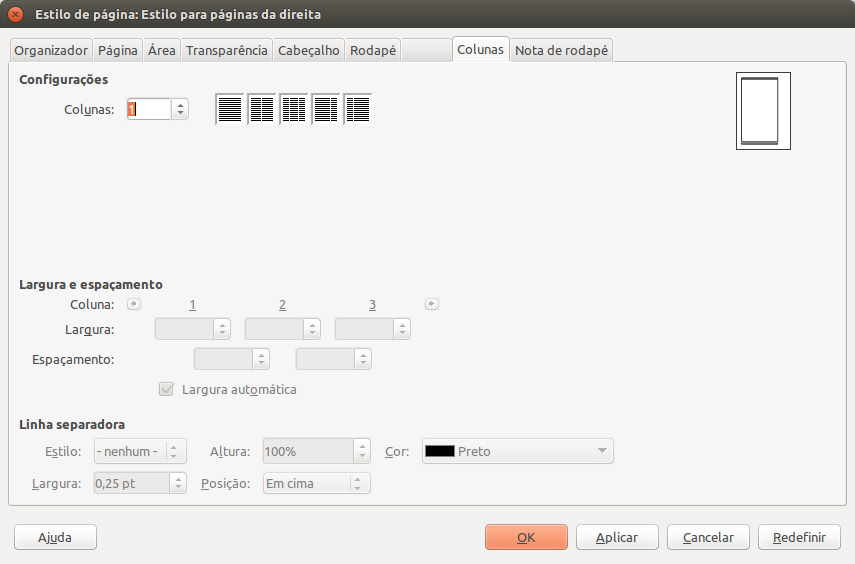Click column number 3 label

pos(372,305)
